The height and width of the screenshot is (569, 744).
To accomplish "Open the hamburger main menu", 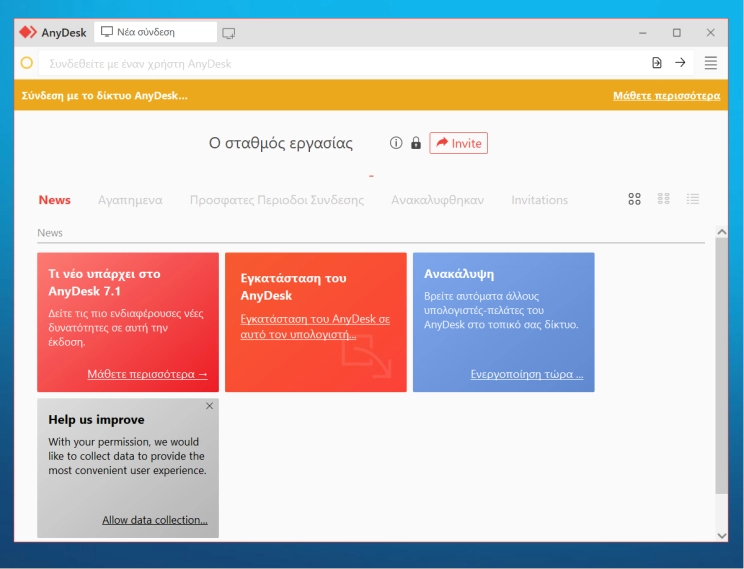I will pyautogui.click(x=710, y=63).
